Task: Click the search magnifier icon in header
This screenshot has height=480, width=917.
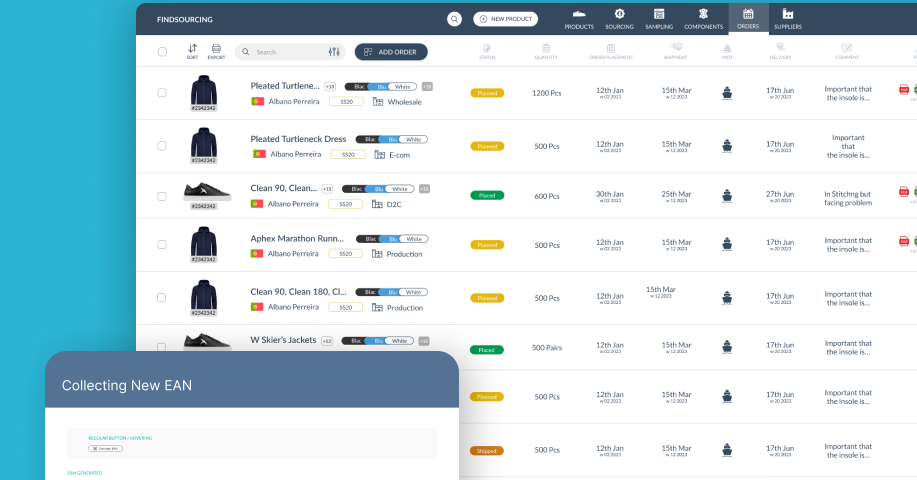Action: pos(454,19)
